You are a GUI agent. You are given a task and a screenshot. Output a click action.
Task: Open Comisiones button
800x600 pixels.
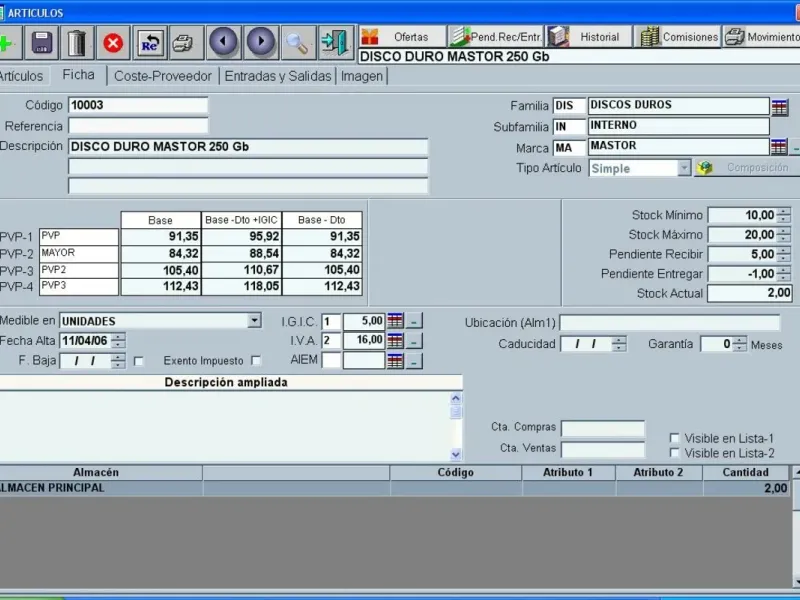tap(678, 37)
